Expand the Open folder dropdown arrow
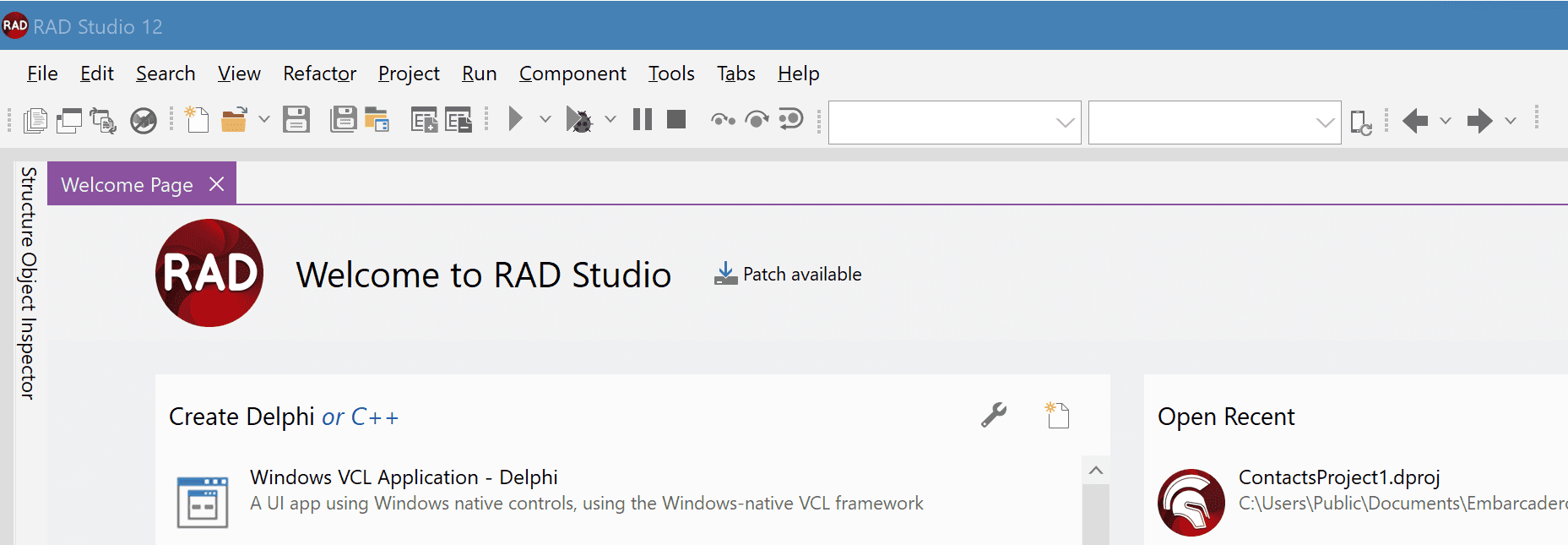1568x545 pixels. click(264, 120)
